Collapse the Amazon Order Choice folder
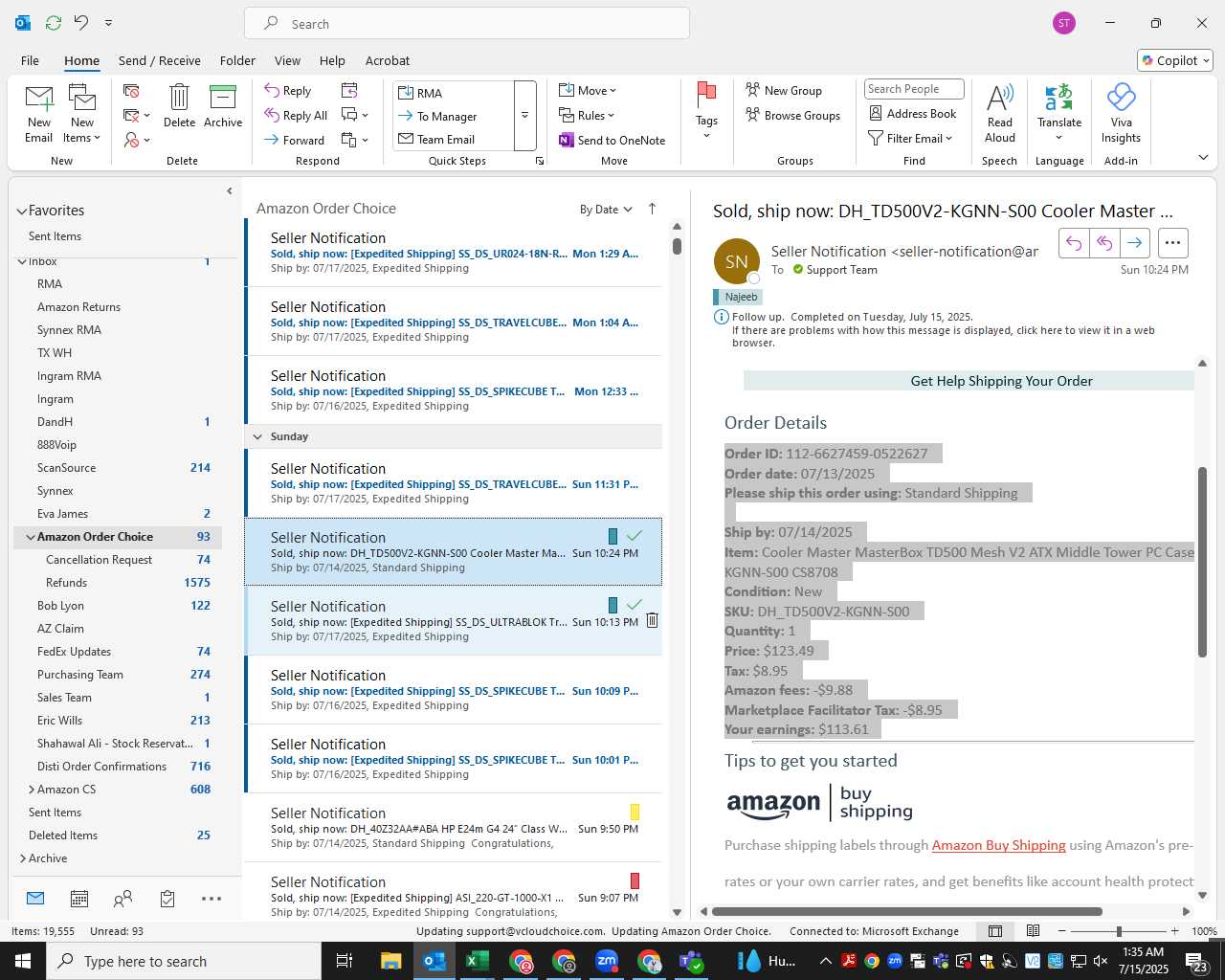 click(31, 538)
